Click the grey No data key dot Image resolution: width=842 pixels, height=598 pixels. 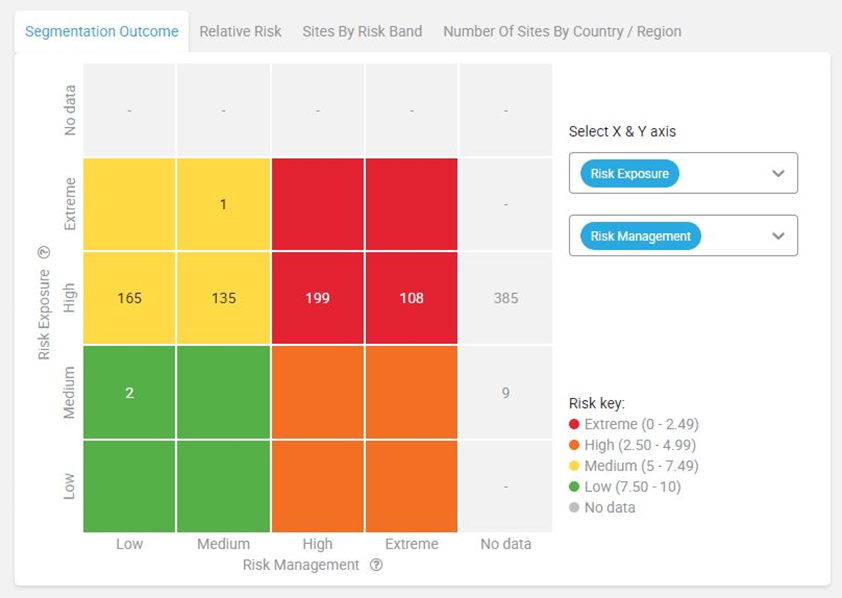pyautogui.click(x=574, y=507)
